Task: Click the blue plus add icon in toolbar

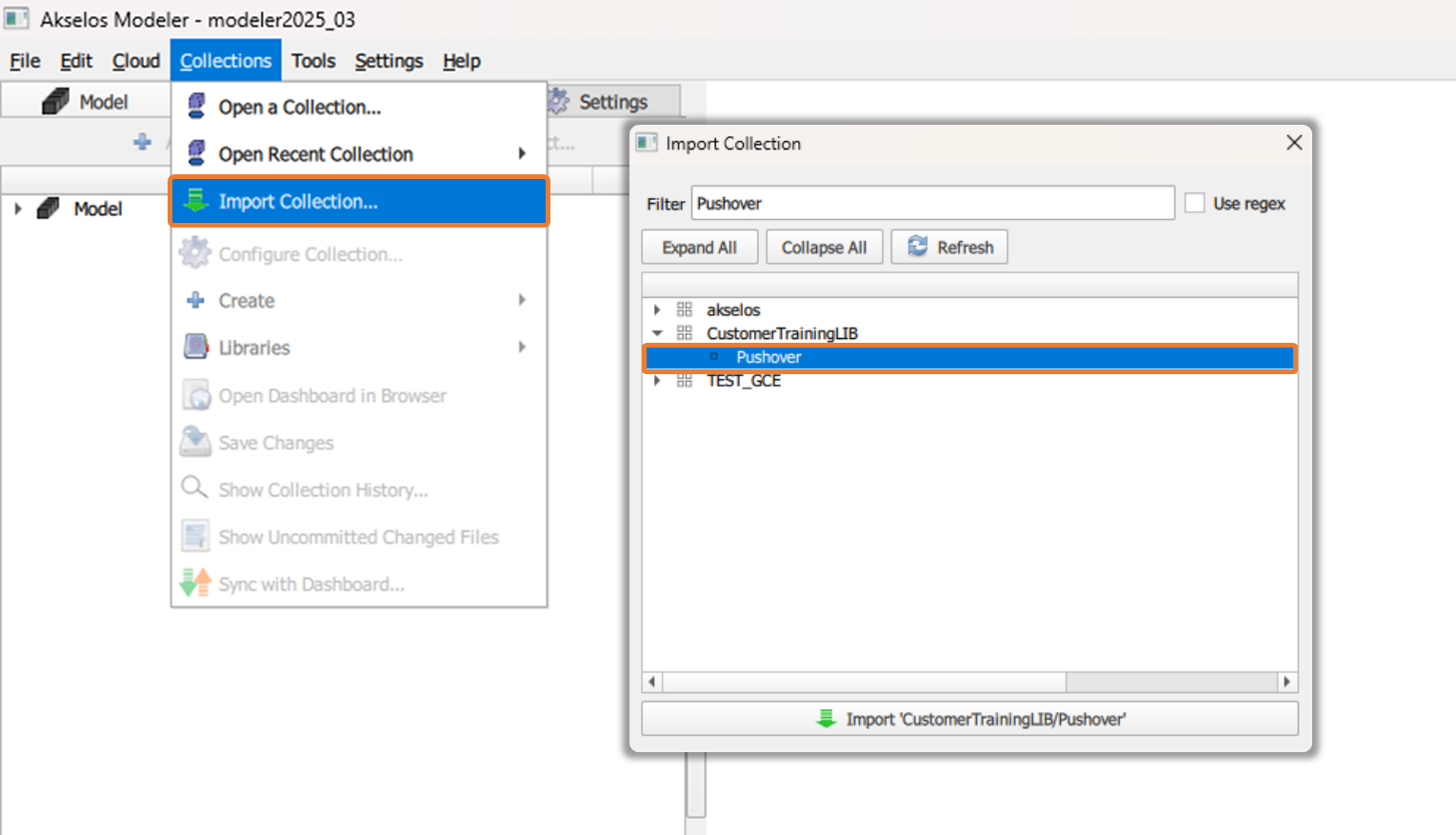Action: [142, 142]
